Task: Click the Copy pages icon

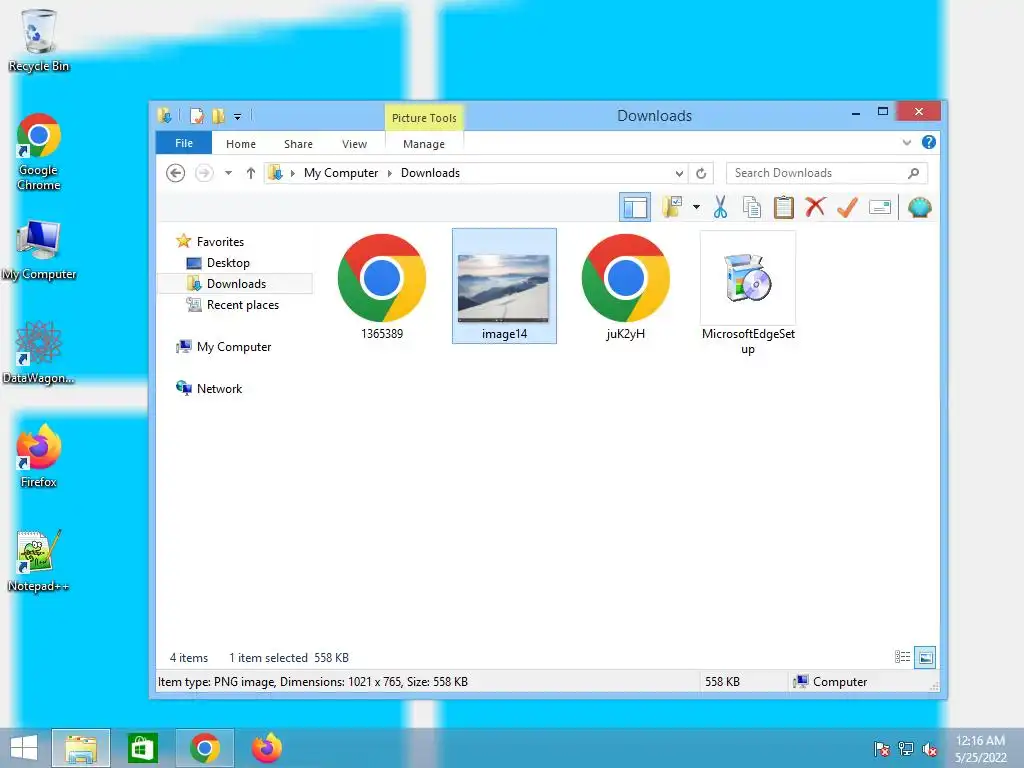Action: [x=752, y=207]
